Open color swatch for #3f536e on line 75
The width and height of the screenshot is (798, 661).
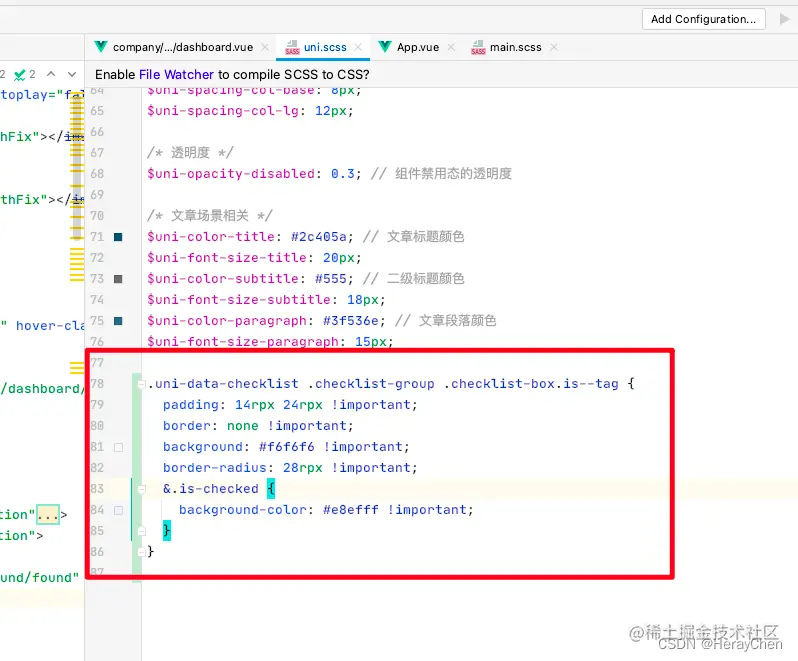pos(118,321)
